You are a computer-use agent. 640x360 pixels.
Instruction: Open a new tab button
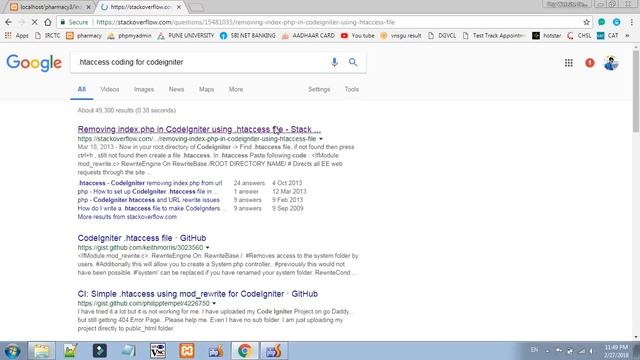(197, 7)
